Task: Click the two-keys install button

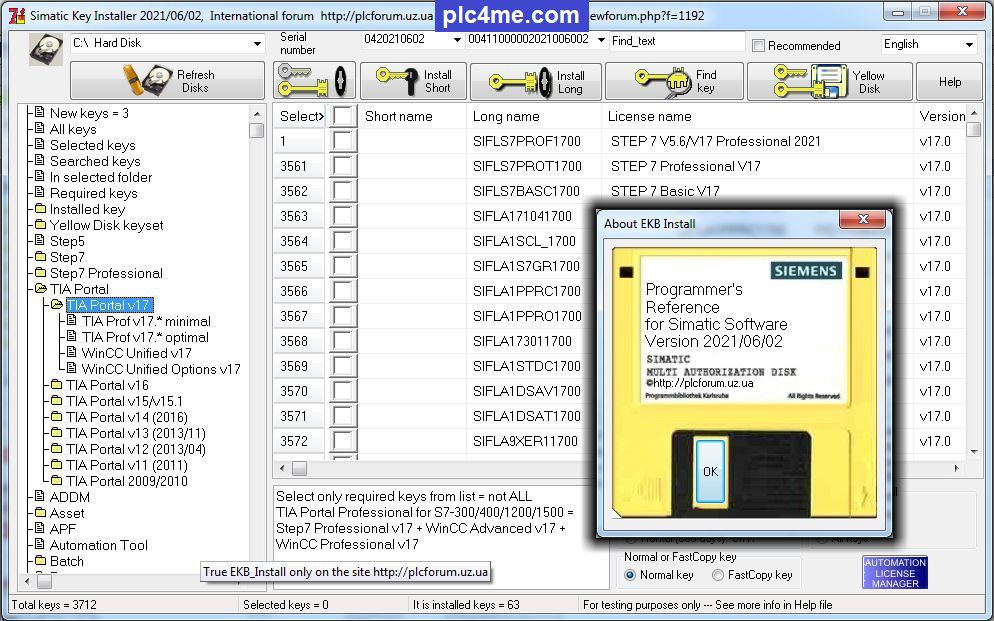Action: pyautogui.click(x=313, y=81)
